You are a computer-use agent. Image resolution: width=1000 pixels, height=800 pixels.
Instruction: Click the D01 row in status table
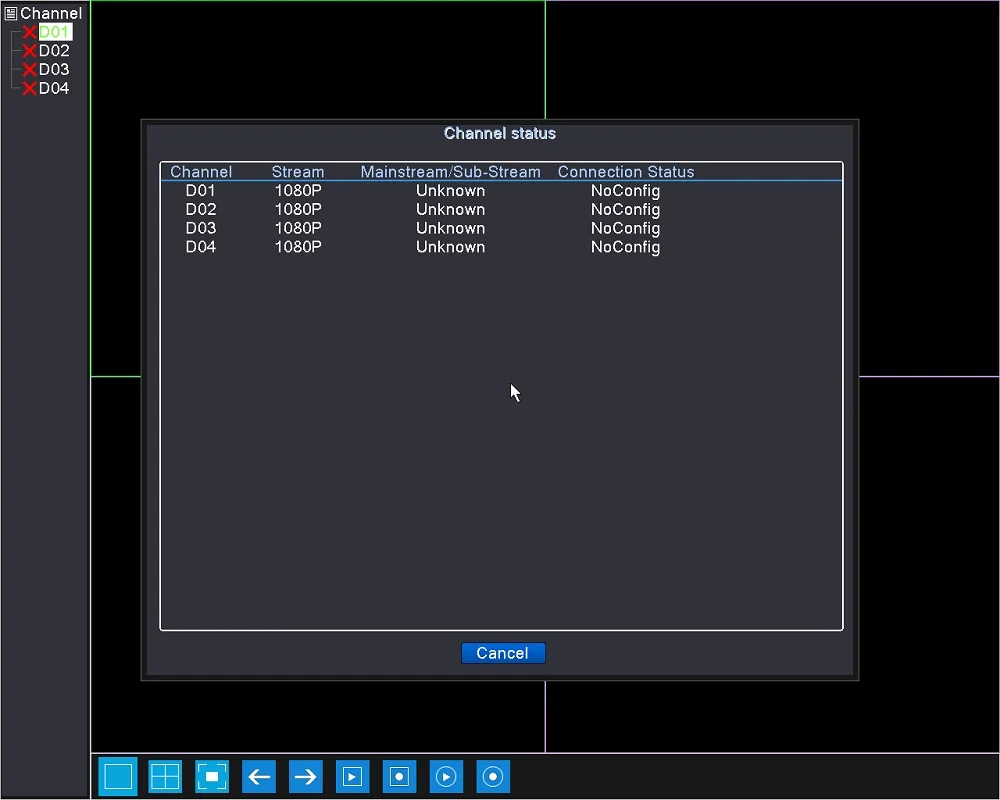501,191
